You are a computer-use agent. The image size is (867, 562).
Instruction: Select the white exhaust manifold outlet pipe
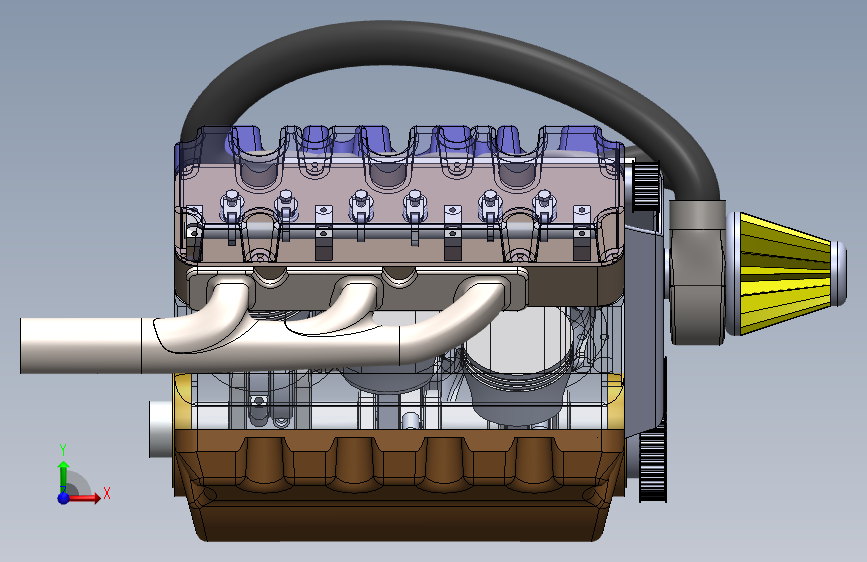tap(81, 346)
